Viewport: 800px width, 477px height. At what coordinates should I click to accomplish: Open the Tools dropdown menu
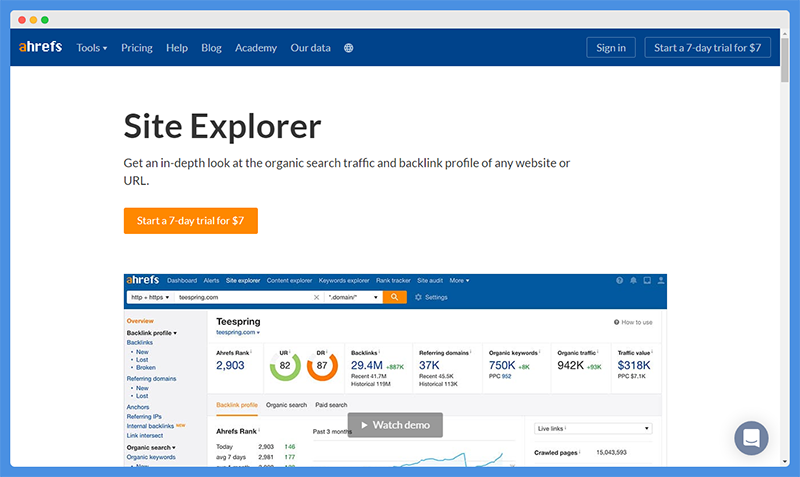pyautogui.click(x=92, y=48)
